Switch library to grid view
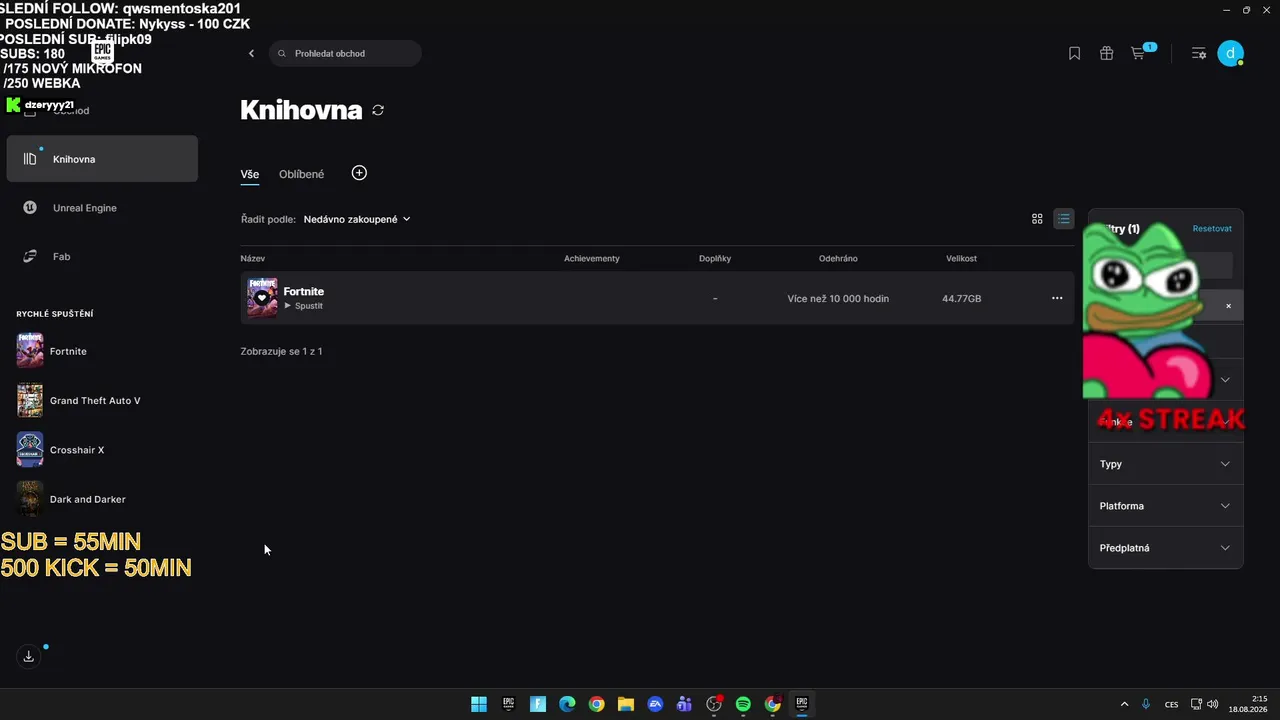 point(1037,219)
